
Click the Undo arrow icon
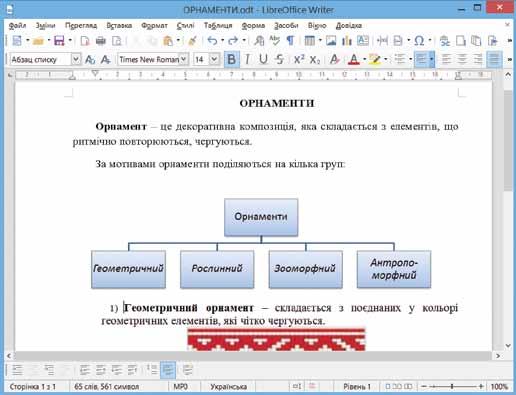click(x=212, y=41)
